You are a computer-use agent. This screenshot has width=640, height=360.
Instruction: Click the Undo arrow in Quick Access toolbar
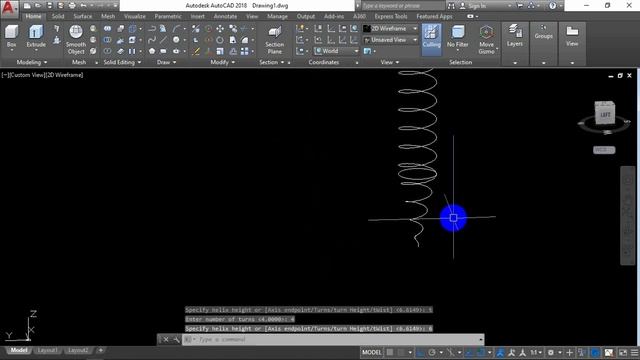point(83,6)
